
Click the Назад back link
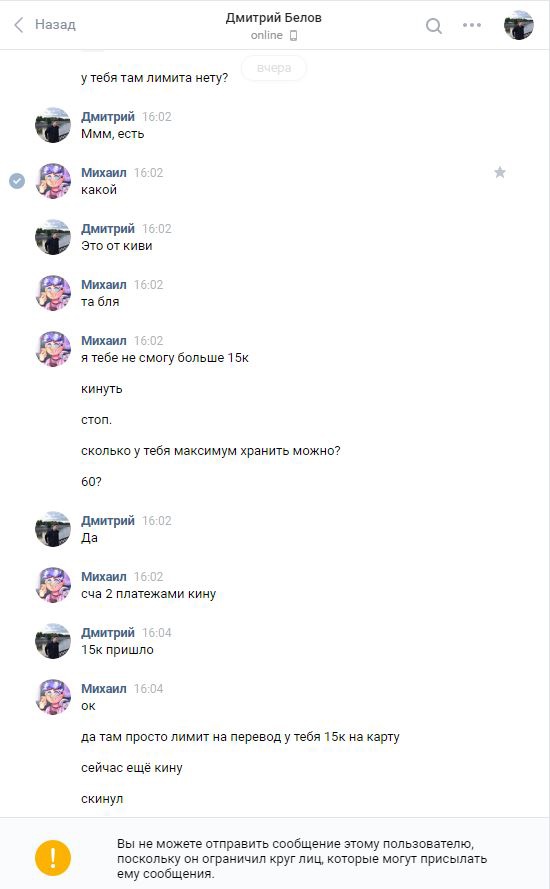tap(55, 24)
